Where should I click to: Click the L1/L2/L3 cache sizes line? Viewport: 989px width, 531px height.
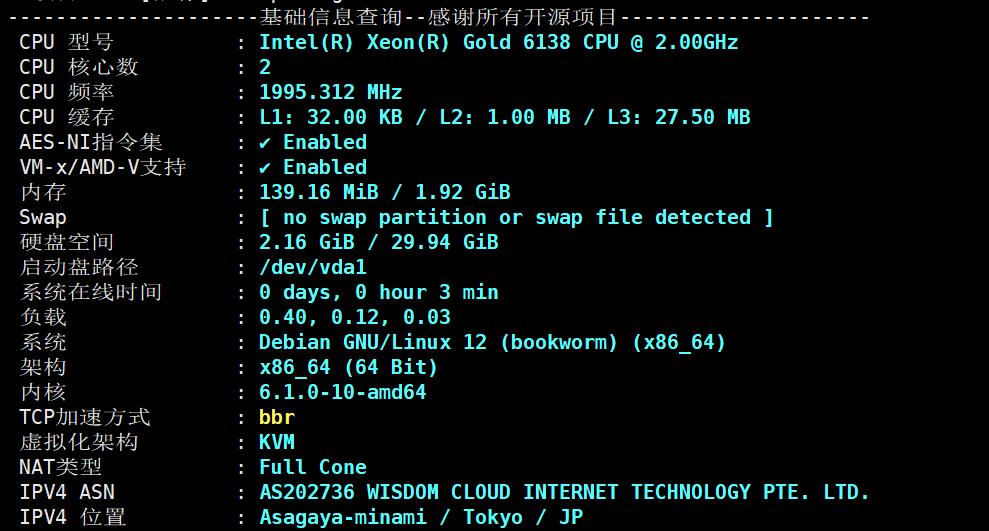(x=504, y=117)
